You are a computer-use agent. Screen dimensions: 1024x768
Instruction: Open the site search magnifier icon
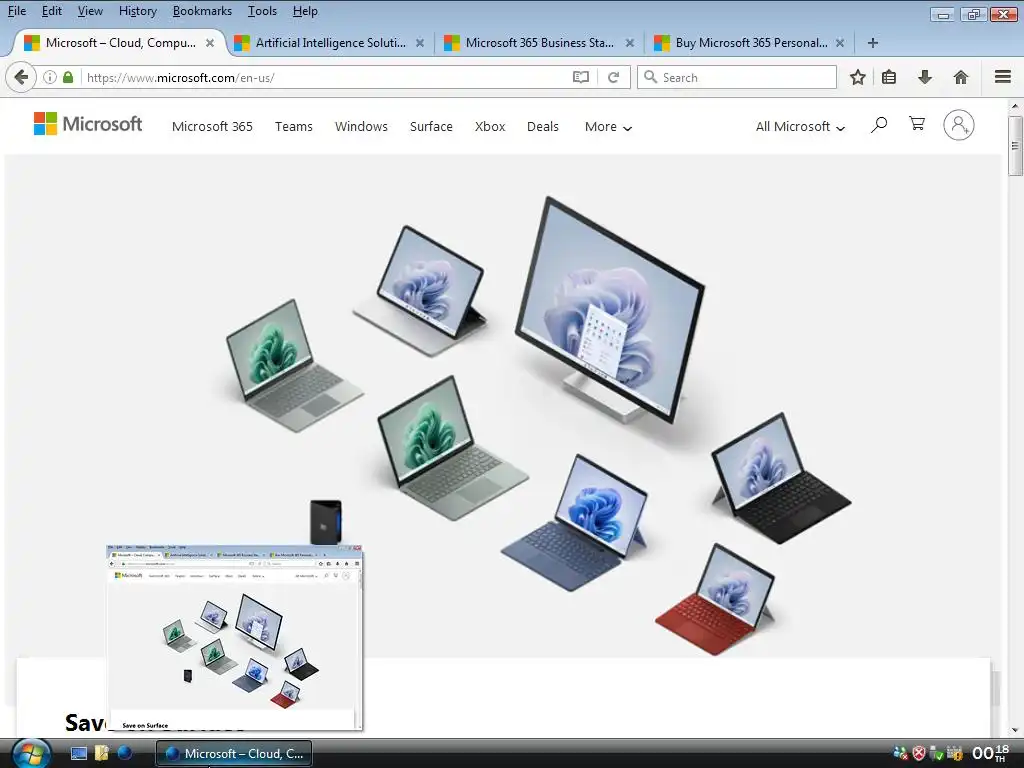point(879,124)
